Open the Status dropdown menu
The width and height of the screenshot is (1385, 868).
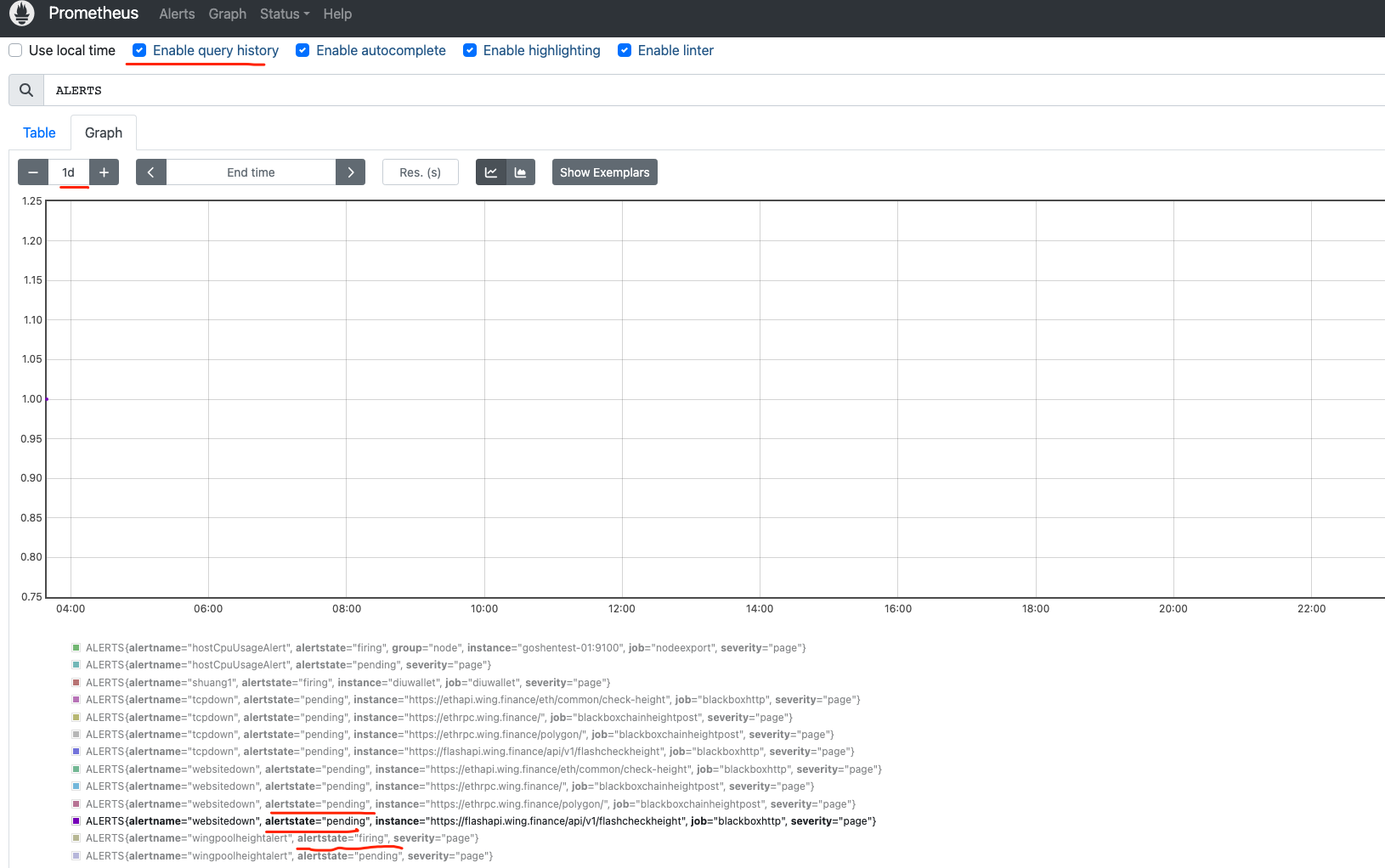[x=285, y=14]
